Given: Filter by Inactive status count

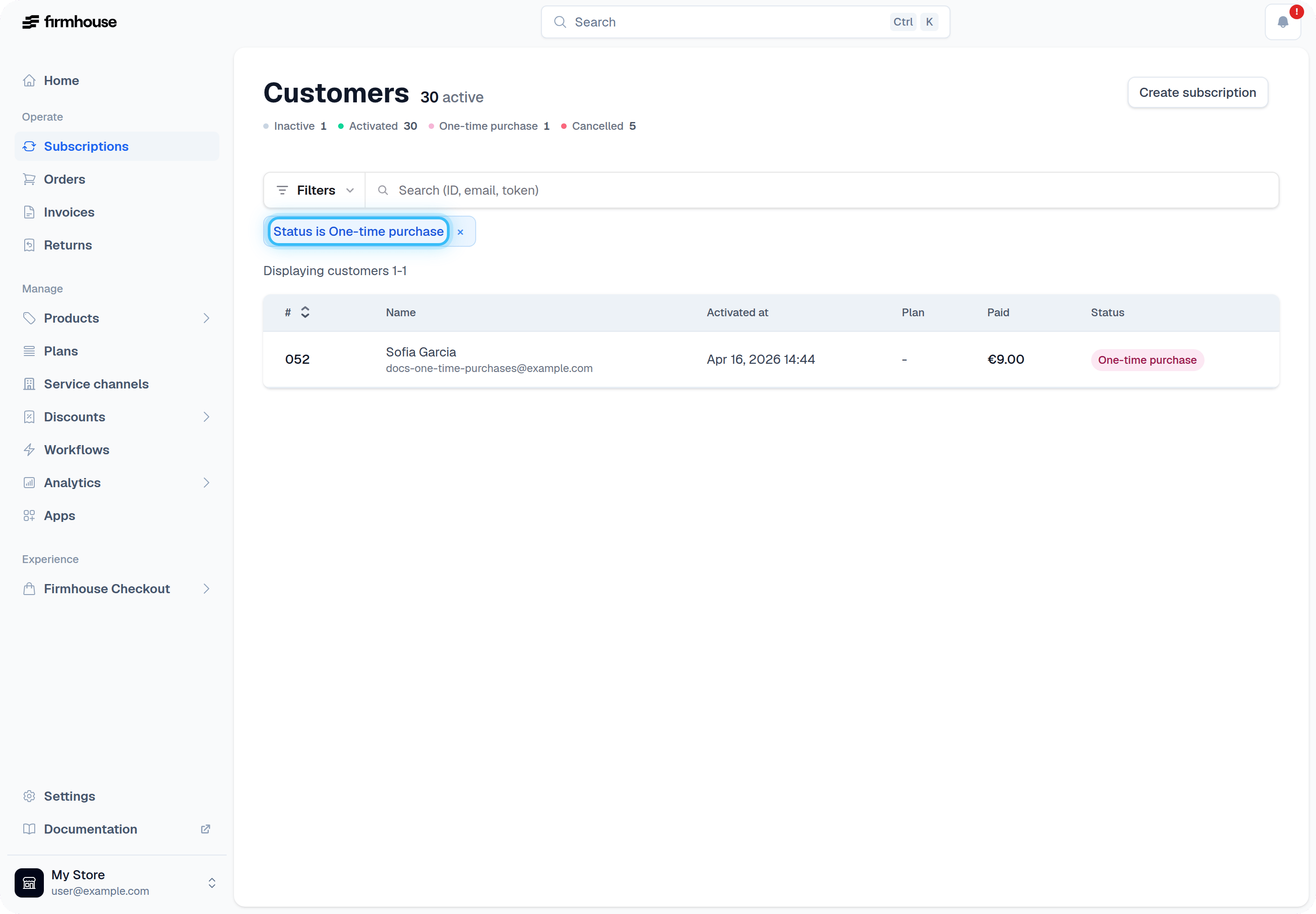Looking at the screenshot, I should (x=295, y=126).
